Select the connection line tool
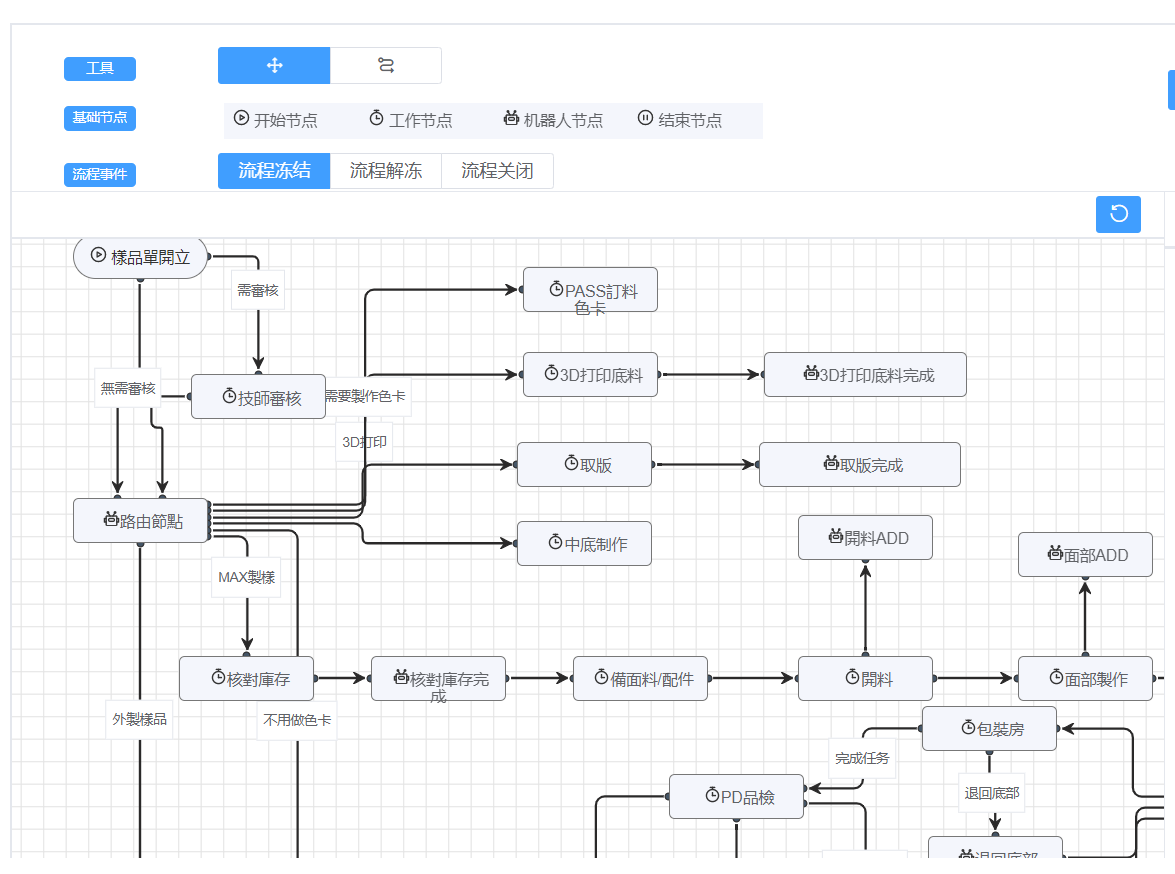Viewport: 1175px width, 874px height. (x=386, y=66)
